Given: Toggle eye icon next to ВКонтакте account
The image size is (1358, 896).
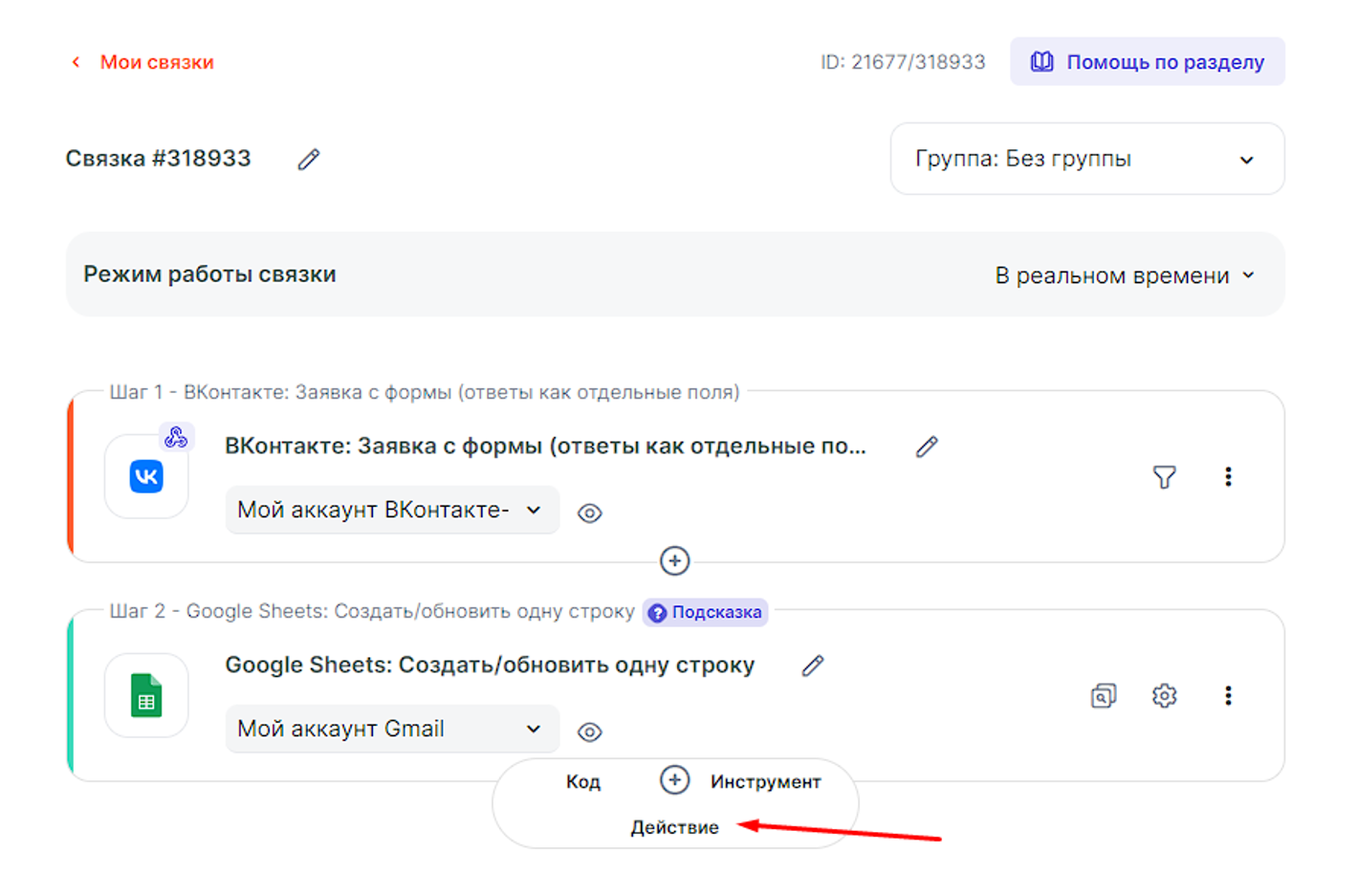Looking at the screenshot, I should 590,514.
